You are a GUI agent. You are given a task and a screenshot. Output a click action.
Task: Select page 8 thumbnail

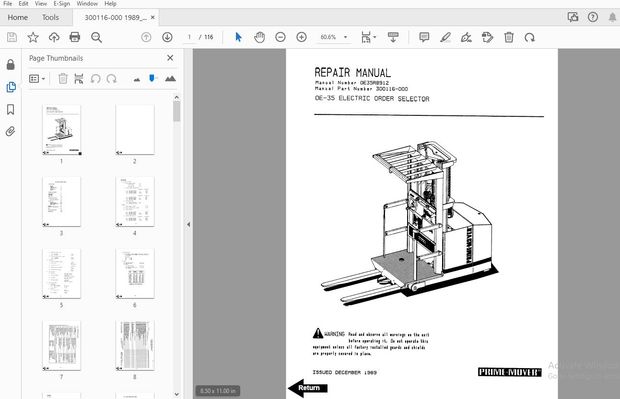tap(135, 346)
